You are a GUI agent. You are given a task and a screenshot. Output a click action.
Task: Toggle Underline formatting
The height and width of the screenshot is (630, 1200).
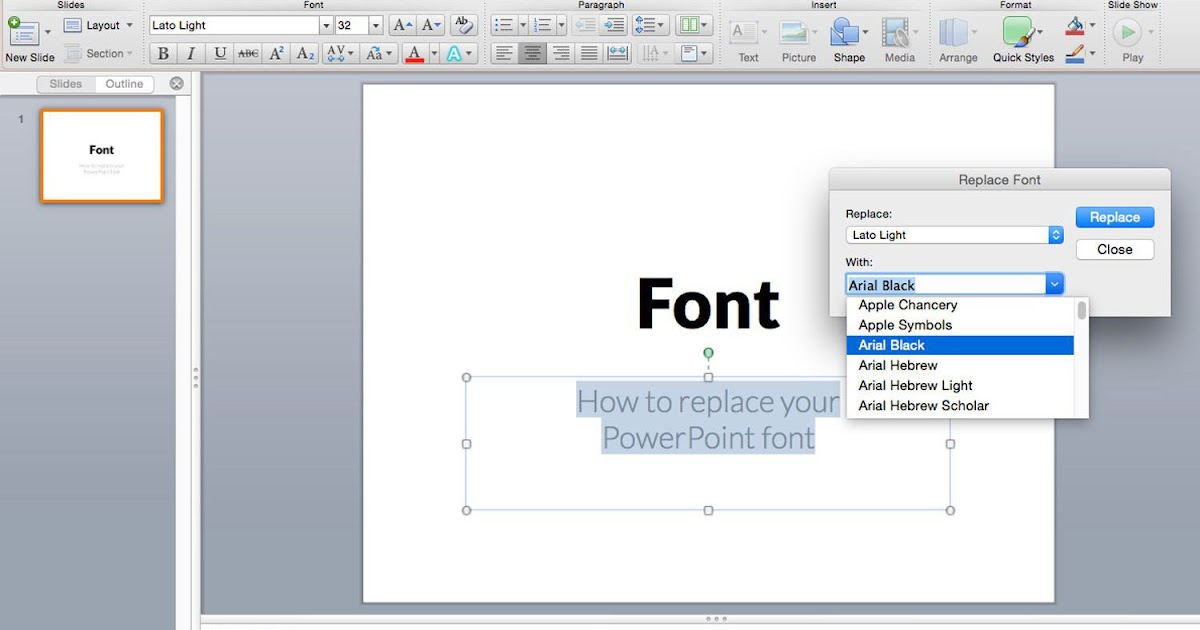click(220, 54)
